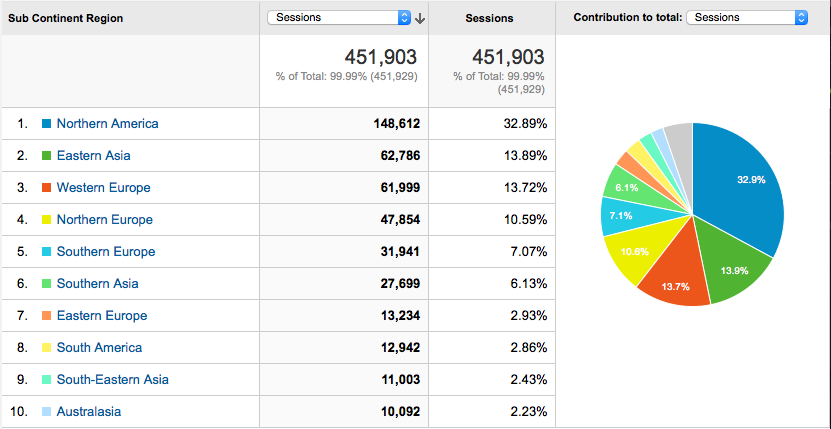Open the Eastern Asia link
Screen dimensions: 831x429
click(93, 156)
